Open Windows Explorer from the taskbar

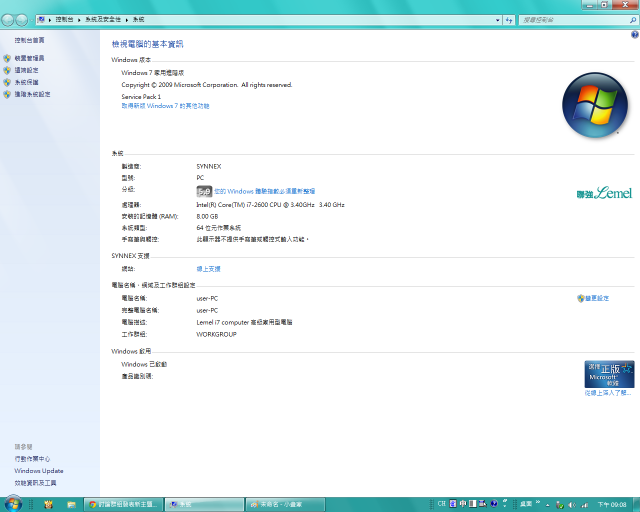(x=71, y=505)
